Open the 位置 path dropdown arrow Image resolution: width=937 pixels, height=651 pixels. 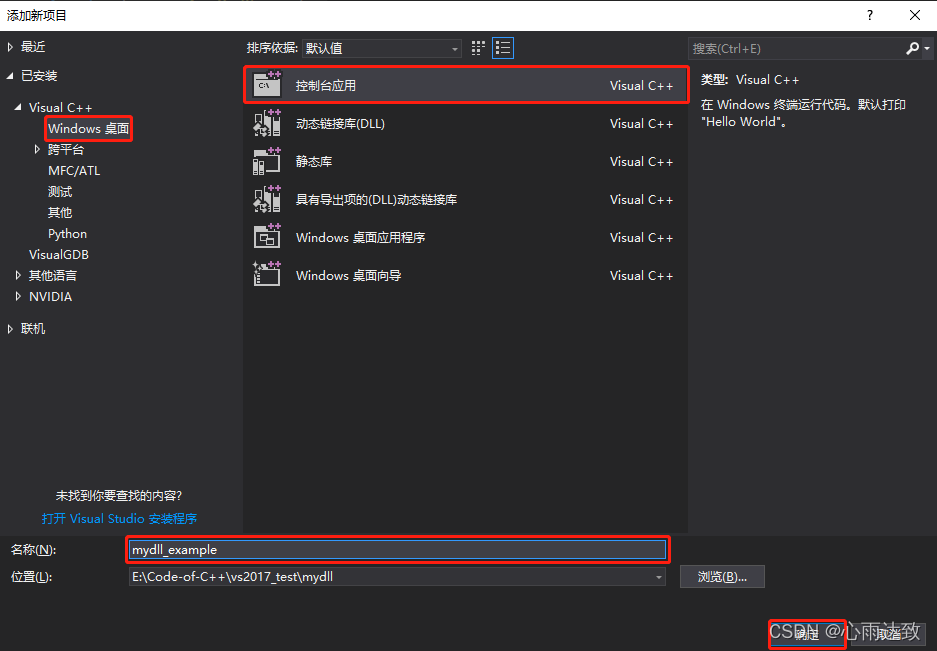point(658,577)
